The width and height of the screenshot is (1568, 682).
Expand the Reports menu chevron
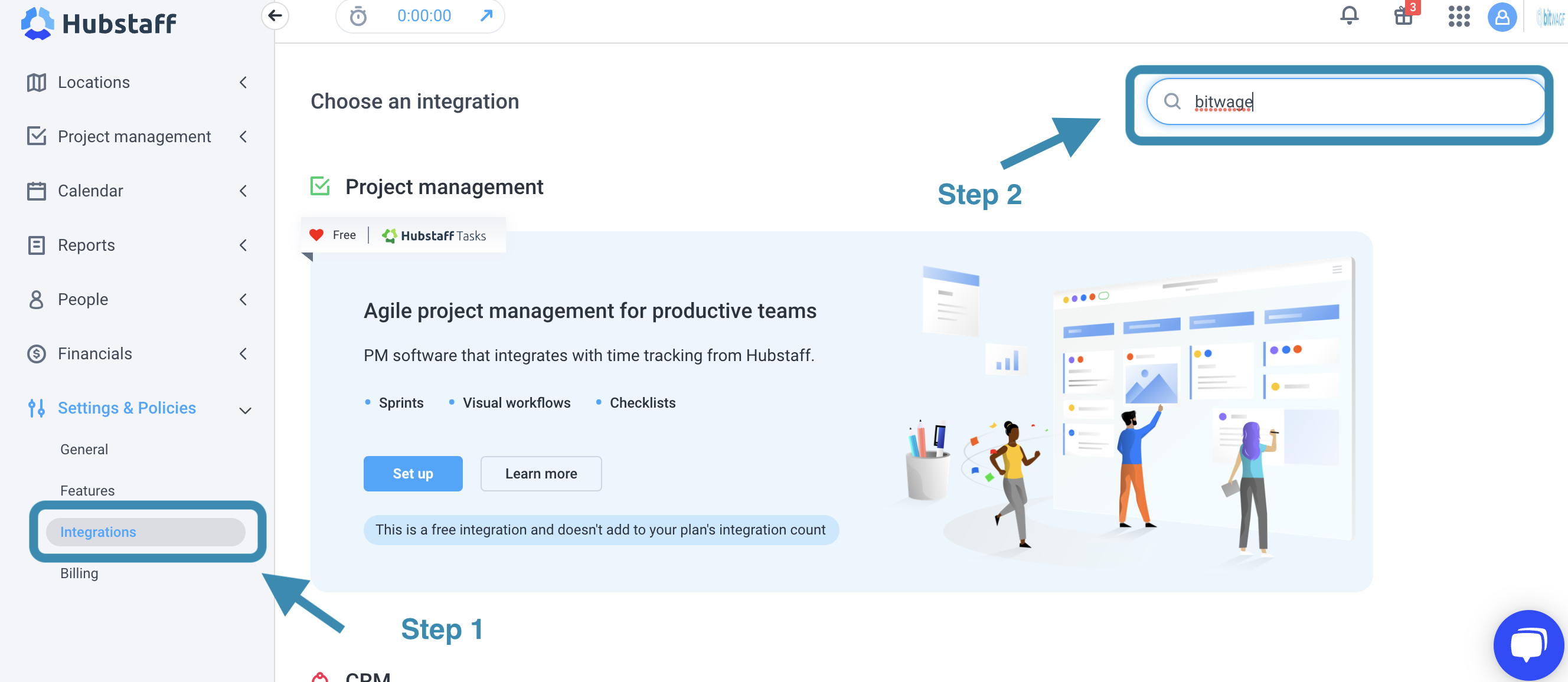[243, 245]
